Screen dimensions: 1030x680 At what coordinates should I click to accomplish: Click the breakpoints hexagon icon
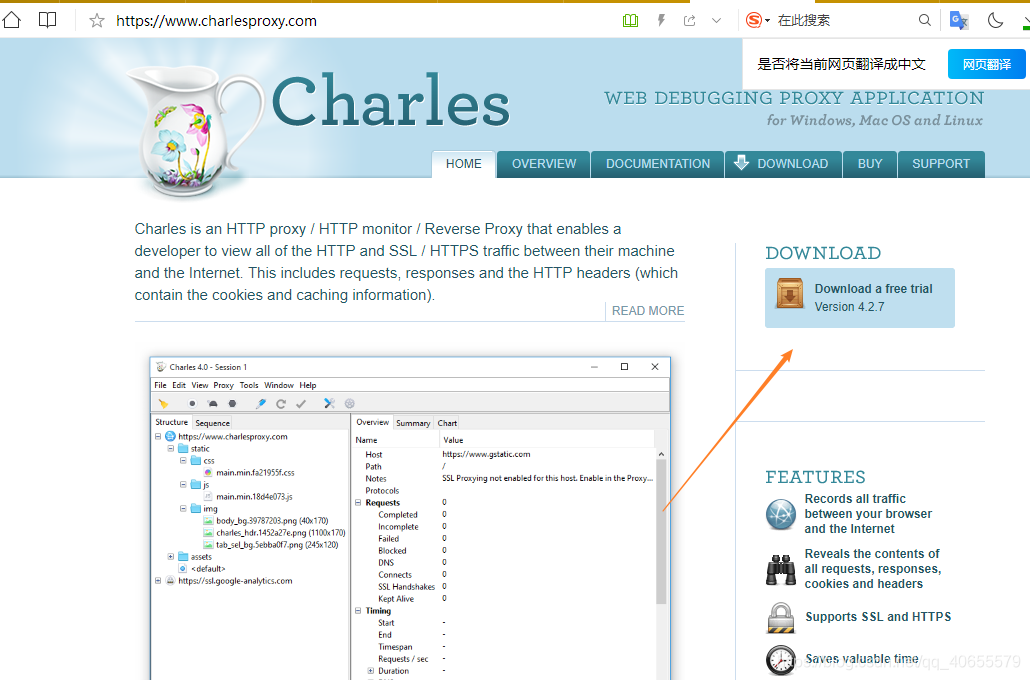click(232, 403)
